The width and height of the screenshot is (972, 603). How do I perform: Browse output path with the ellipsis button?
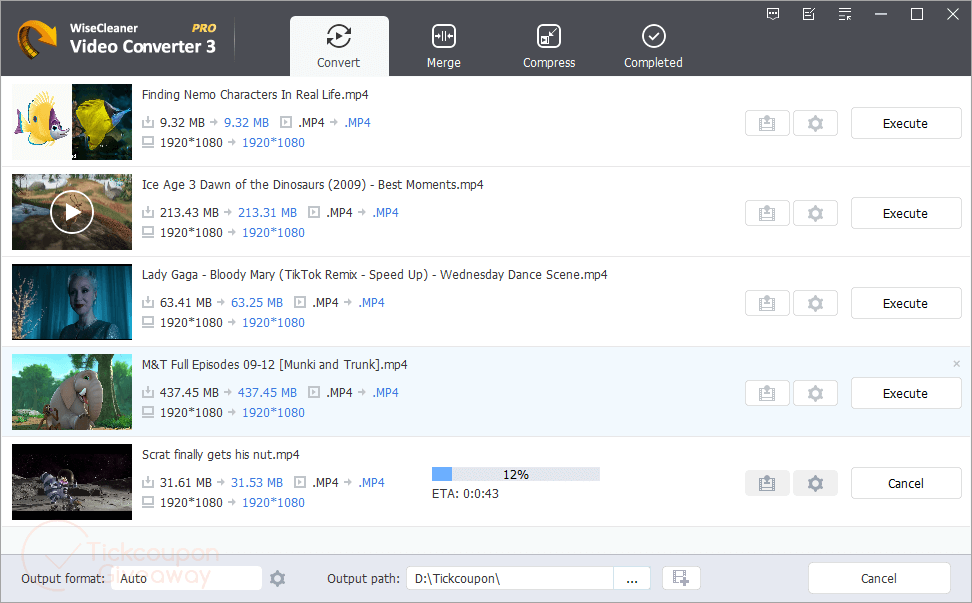(x=632, y=578)
